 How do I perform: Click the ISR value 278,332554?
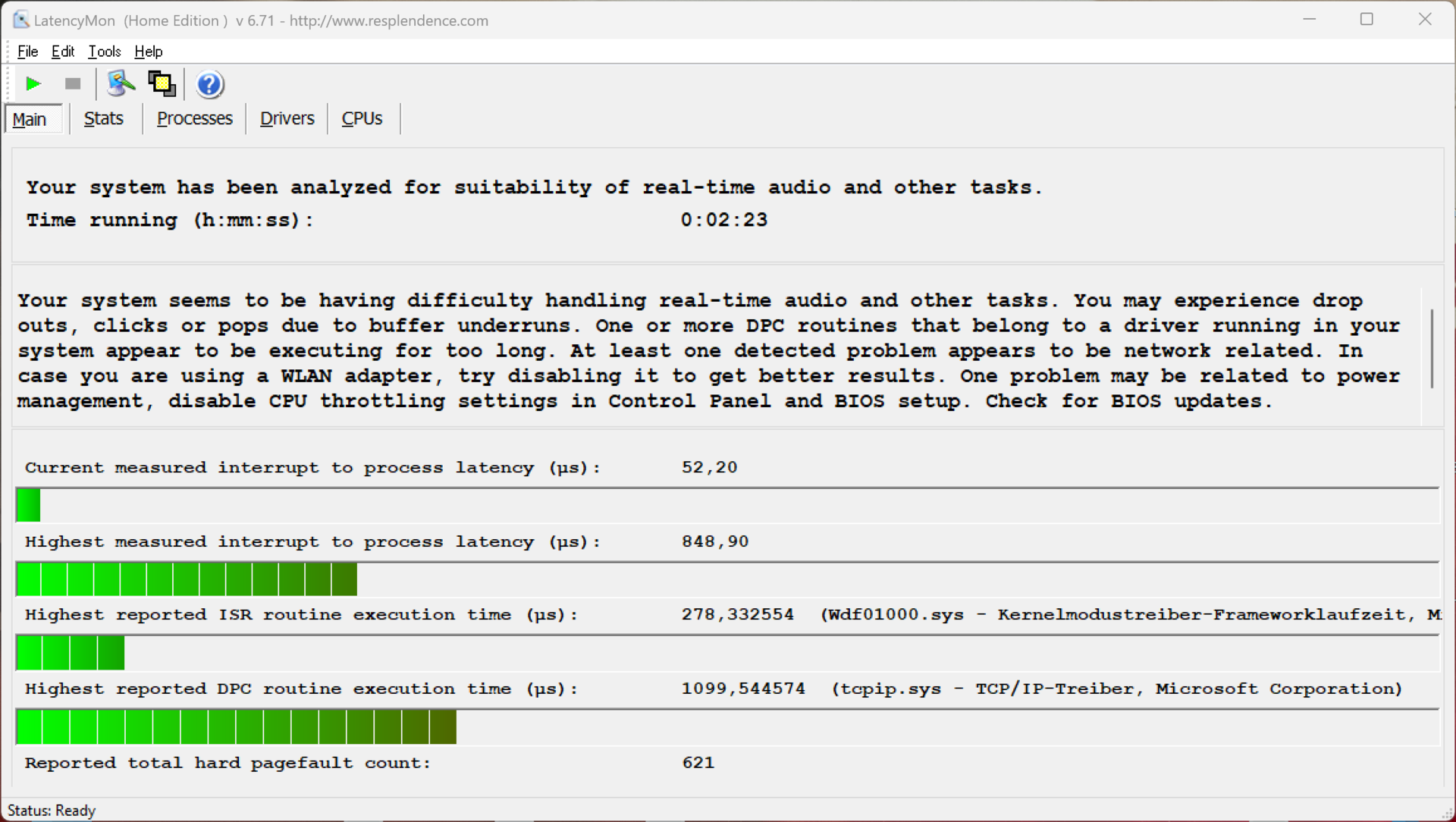(x=738, y=614)
